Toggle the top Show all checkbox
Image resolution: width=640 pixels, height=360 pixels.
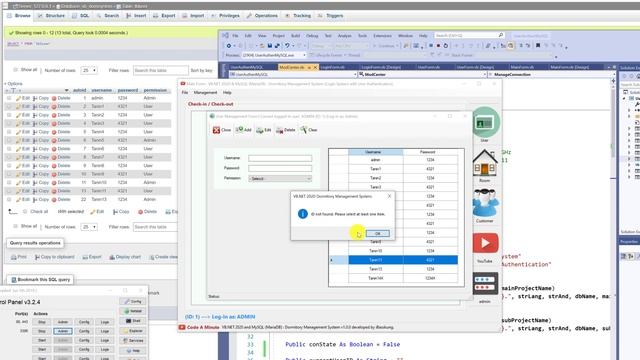[x=16, y=70]
